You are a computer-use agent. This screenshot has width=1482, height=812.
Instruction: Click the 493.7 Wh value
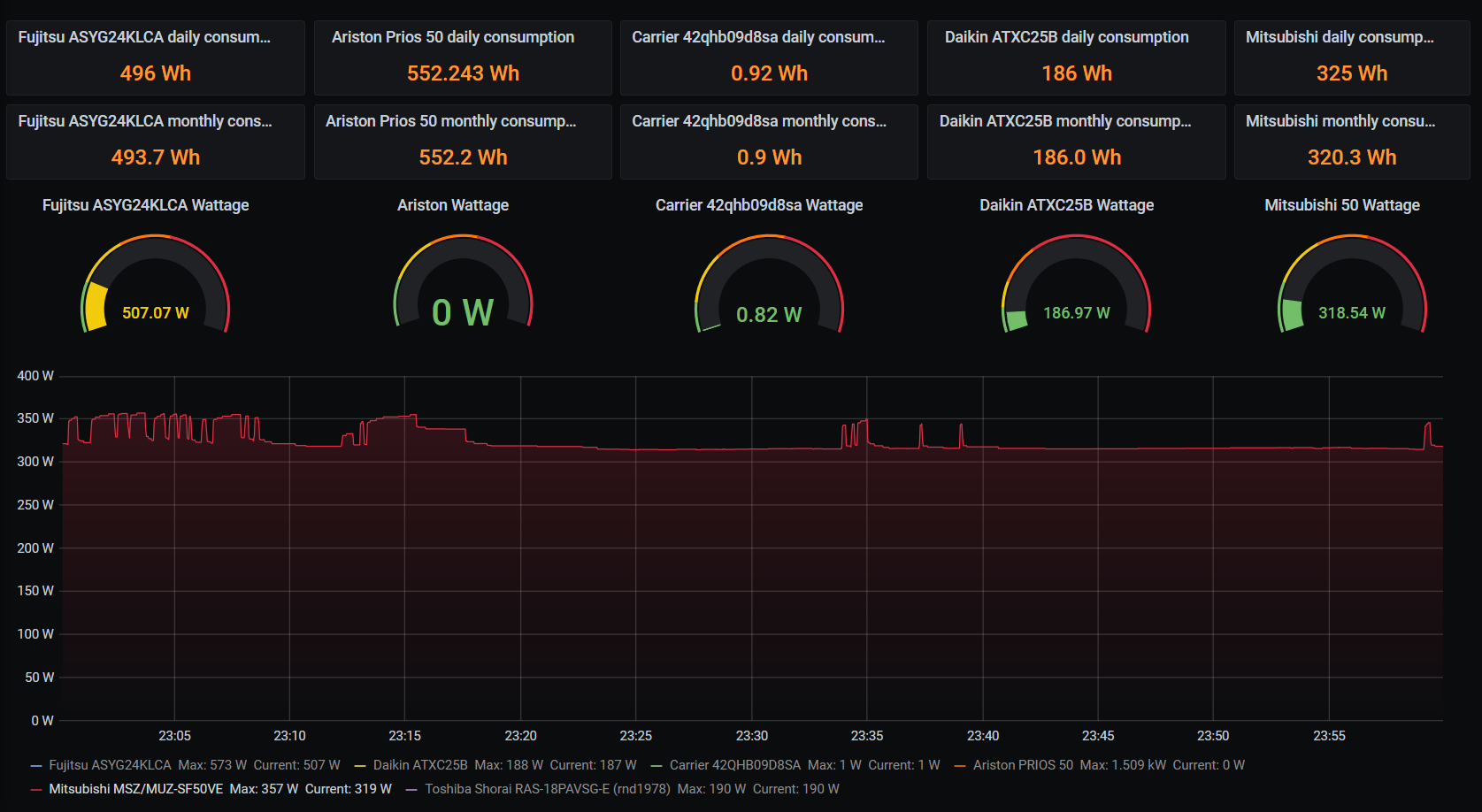(x=156, y=157)
